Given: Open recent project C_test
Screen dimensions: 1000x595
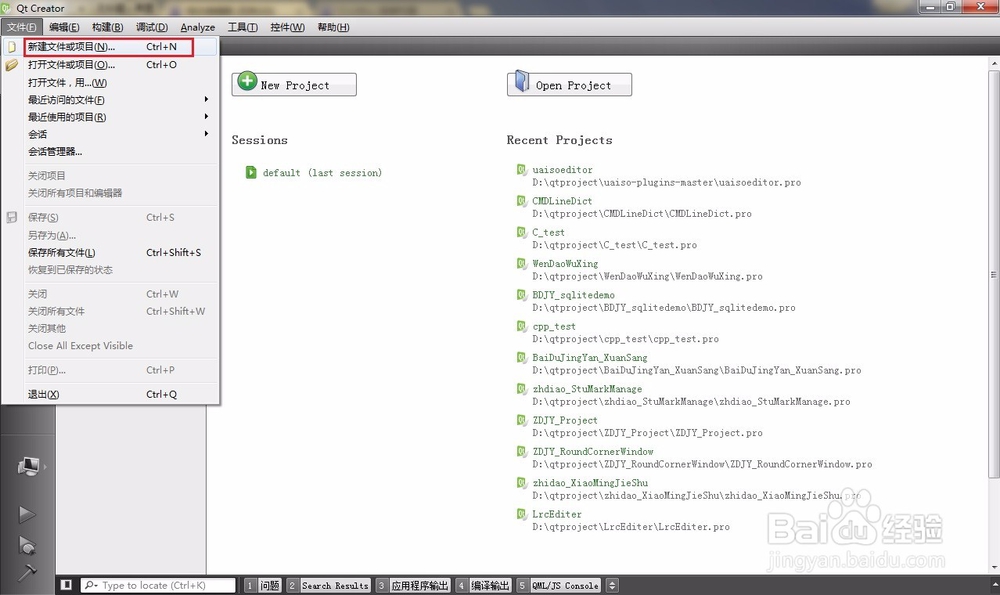Looking at the screenshot, I should pyautogui.click(x=548, y=232).
